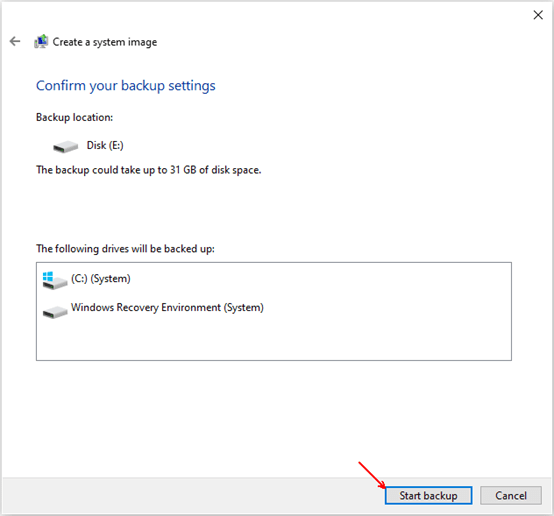
Task: Click the Create a system image title text
Action: pos(105,42)
